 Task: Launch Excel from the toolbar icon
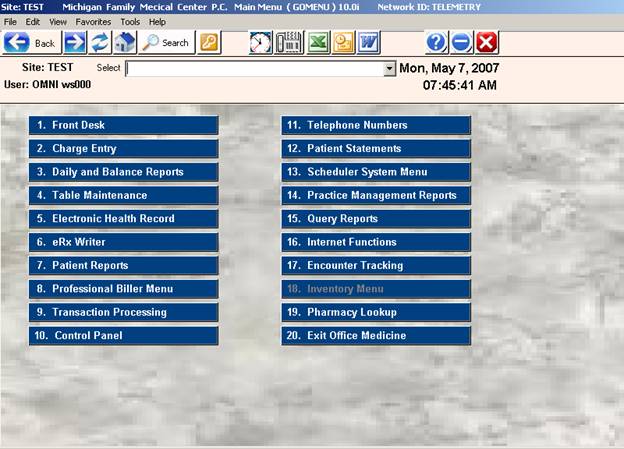[316, 42]
